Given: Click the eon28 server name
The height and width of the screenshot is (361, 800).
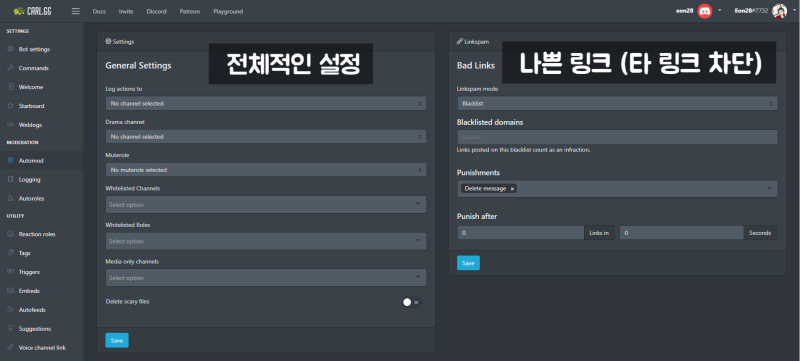Looking at the screenshot, I should [684, 11].
